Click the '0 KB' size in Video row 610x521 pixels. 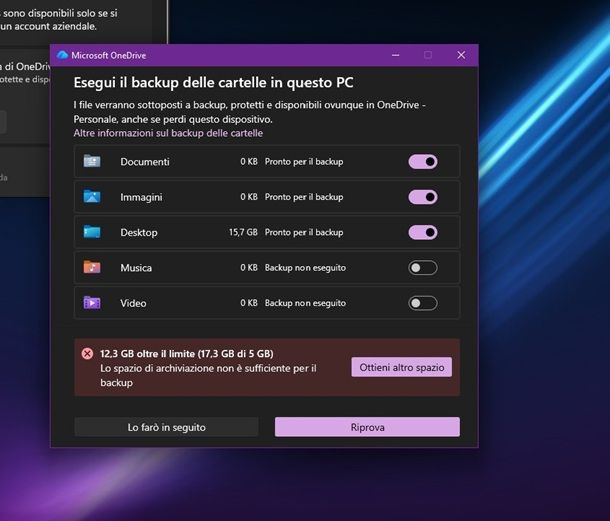click(x=249, y=303)
